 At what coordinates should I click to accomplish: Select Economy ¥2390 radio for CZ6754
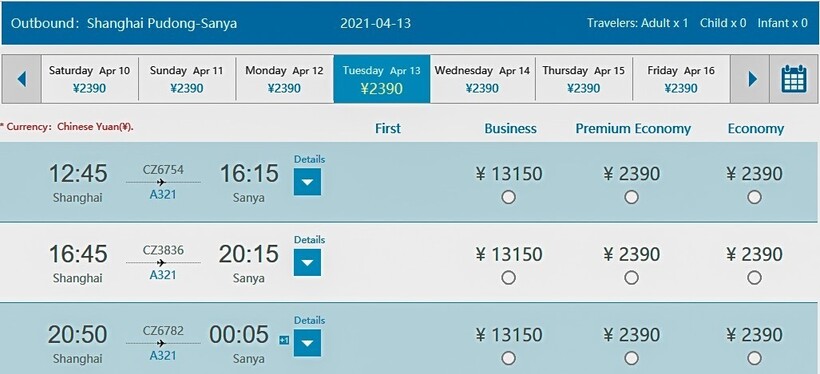tap(754, 197)
